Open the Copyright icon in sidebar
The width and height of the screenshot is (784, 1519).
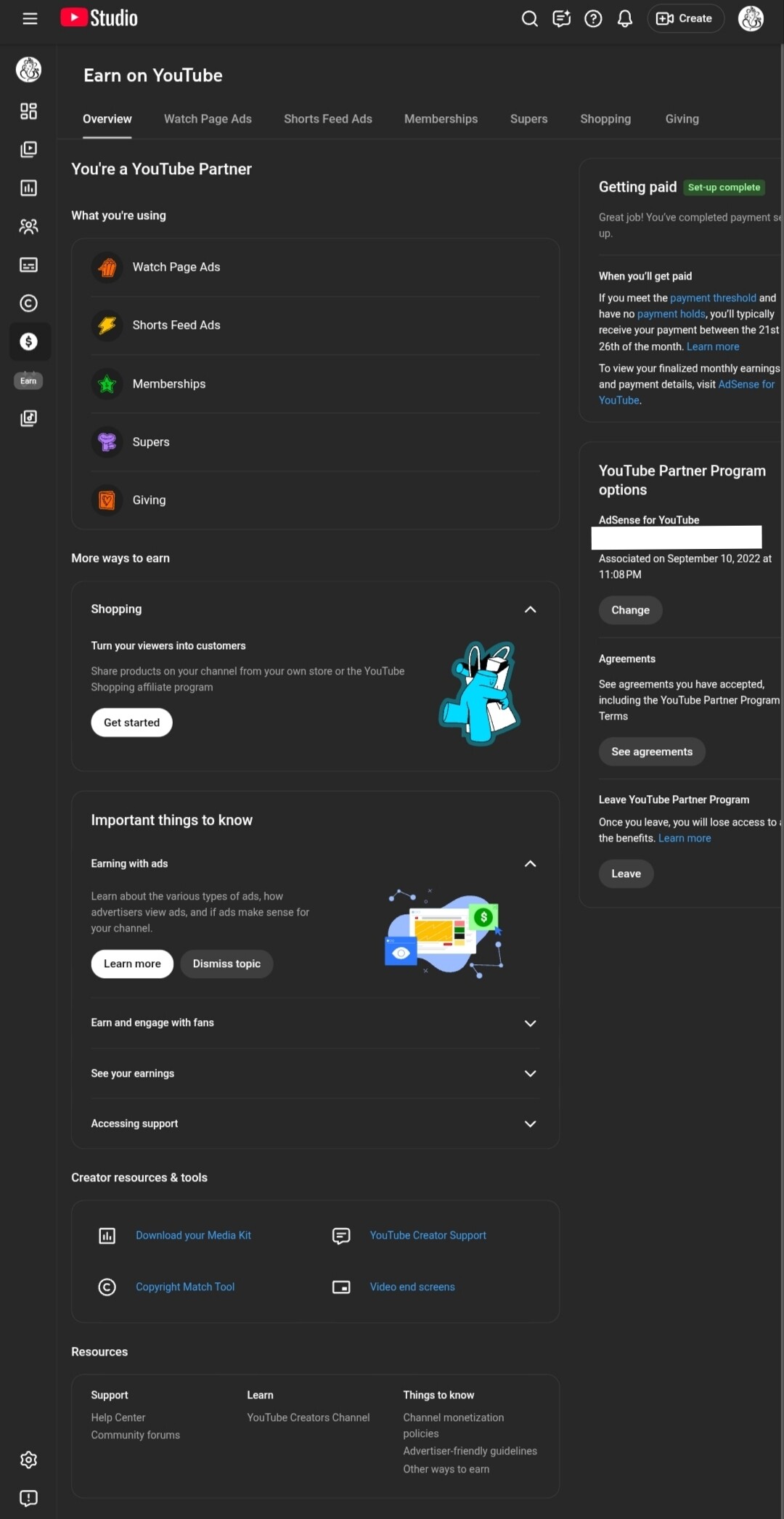point(28,304)
